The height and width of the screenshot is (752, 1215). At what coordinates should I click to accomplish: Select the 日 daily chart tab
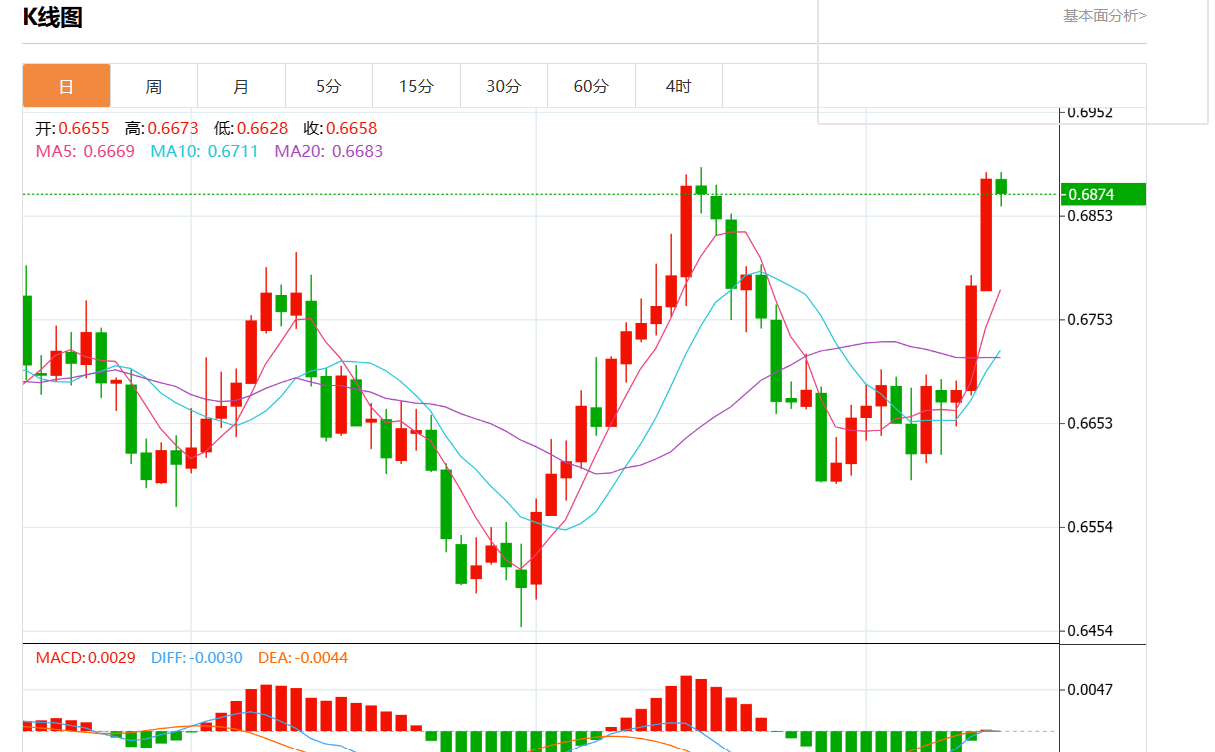(x=66, y=86)
